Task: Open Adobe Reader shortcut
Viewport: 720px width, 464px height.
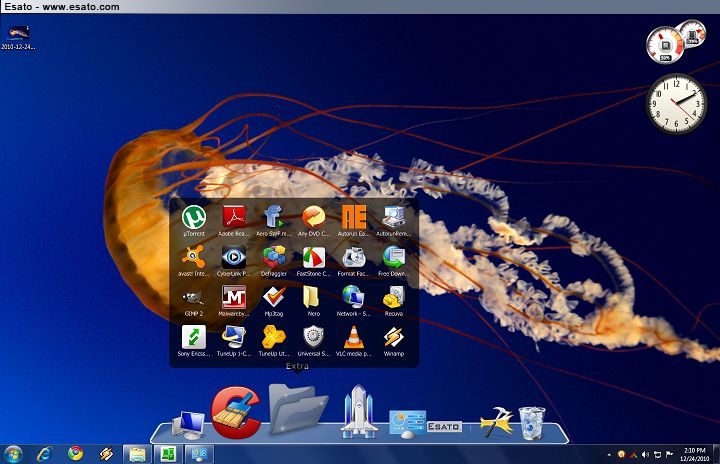Action: (x=234, y=216)
